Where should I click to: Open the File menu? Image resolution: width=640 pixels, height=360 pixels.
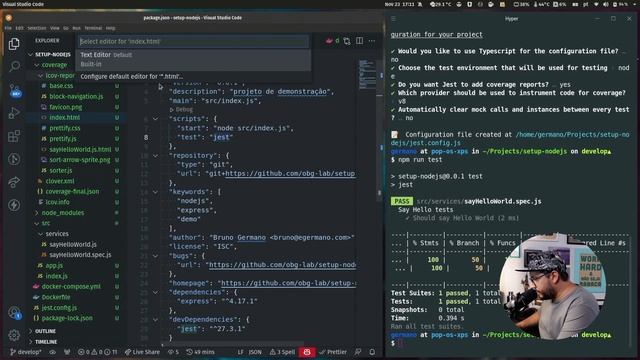(8, 28)
